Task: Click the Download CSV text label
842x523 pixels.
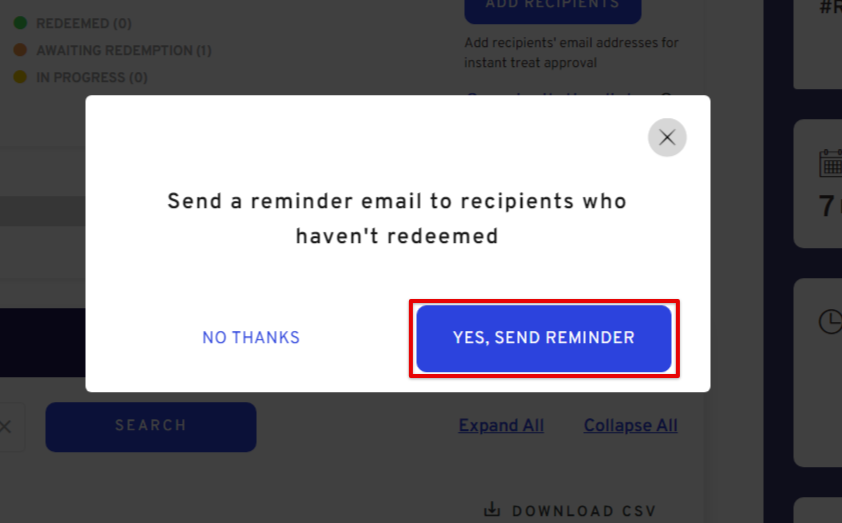Action: pyautogui.click(x=584, y=511)
